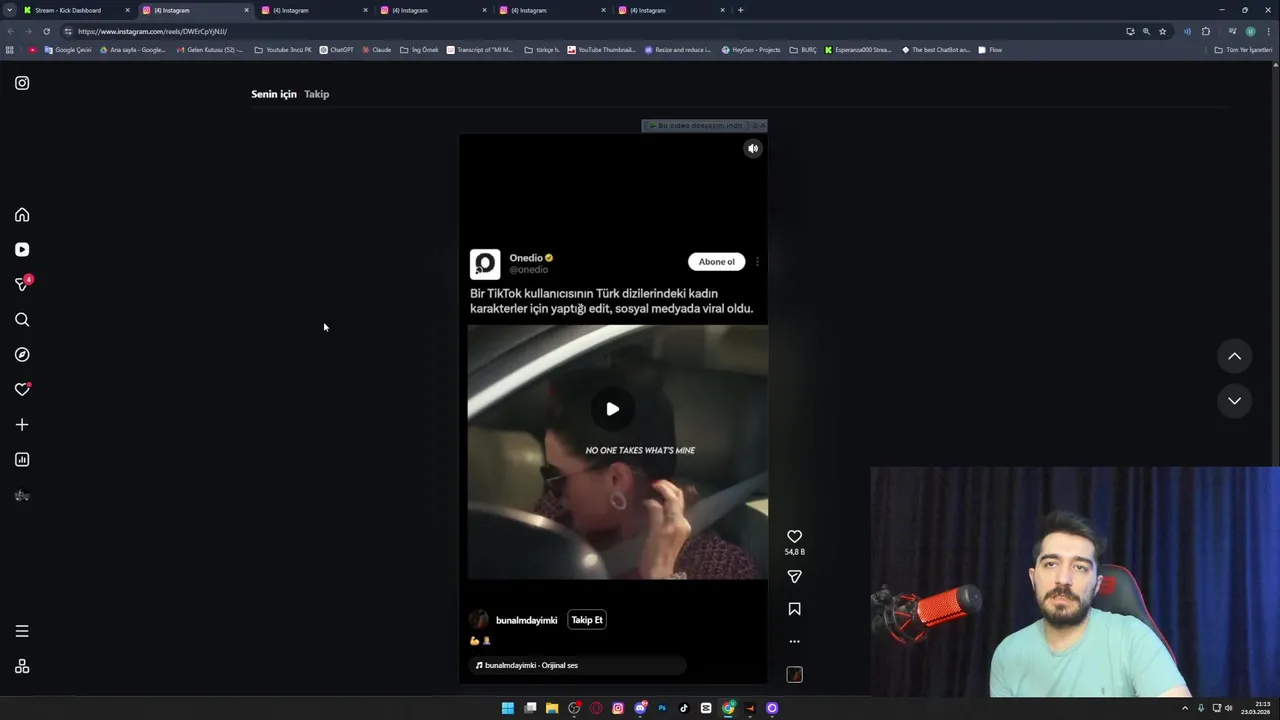Screen dimensions: 1280x720
Task: Toggle the reel's sound speaker icon
Action: pyautogui.click(x=753, y=149)
